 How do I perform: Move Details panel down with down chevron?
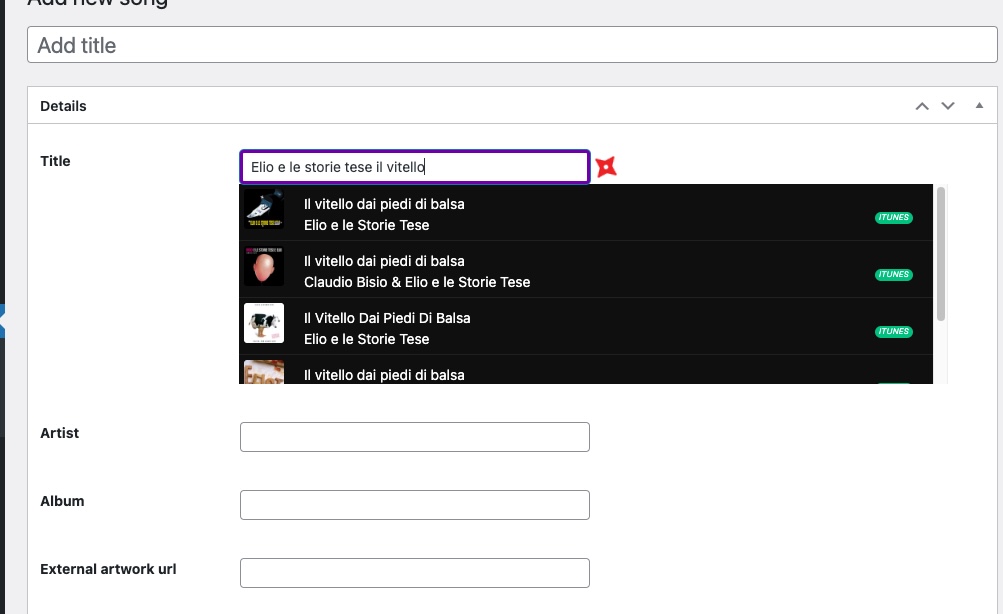(948, 106)
